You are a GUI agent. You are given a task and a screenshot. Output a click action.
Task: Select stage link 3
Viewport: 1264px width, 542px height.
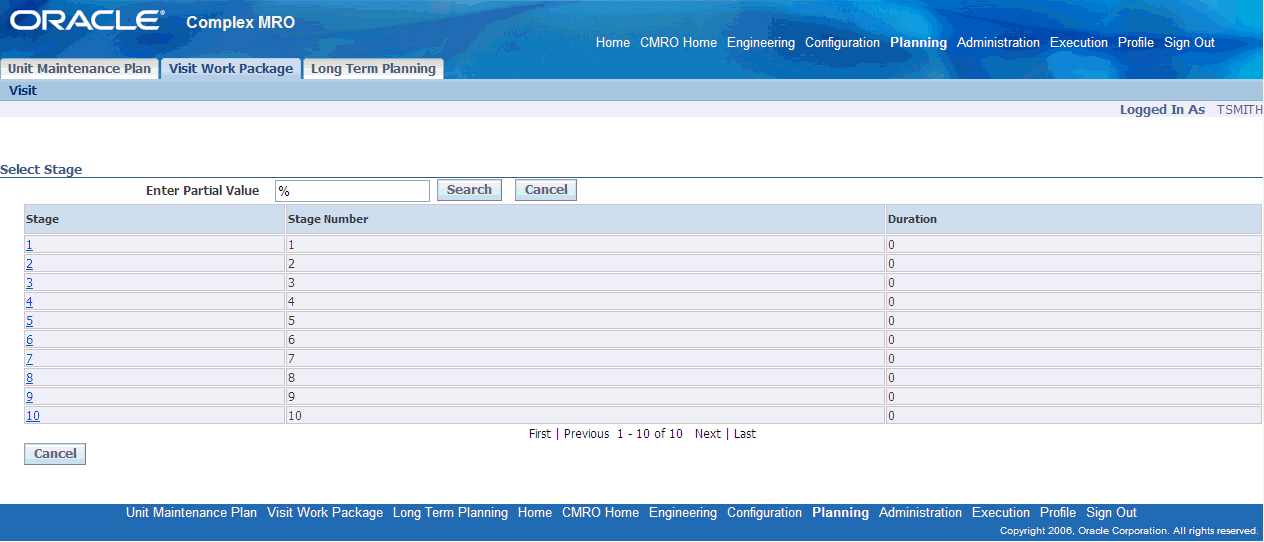29,283
